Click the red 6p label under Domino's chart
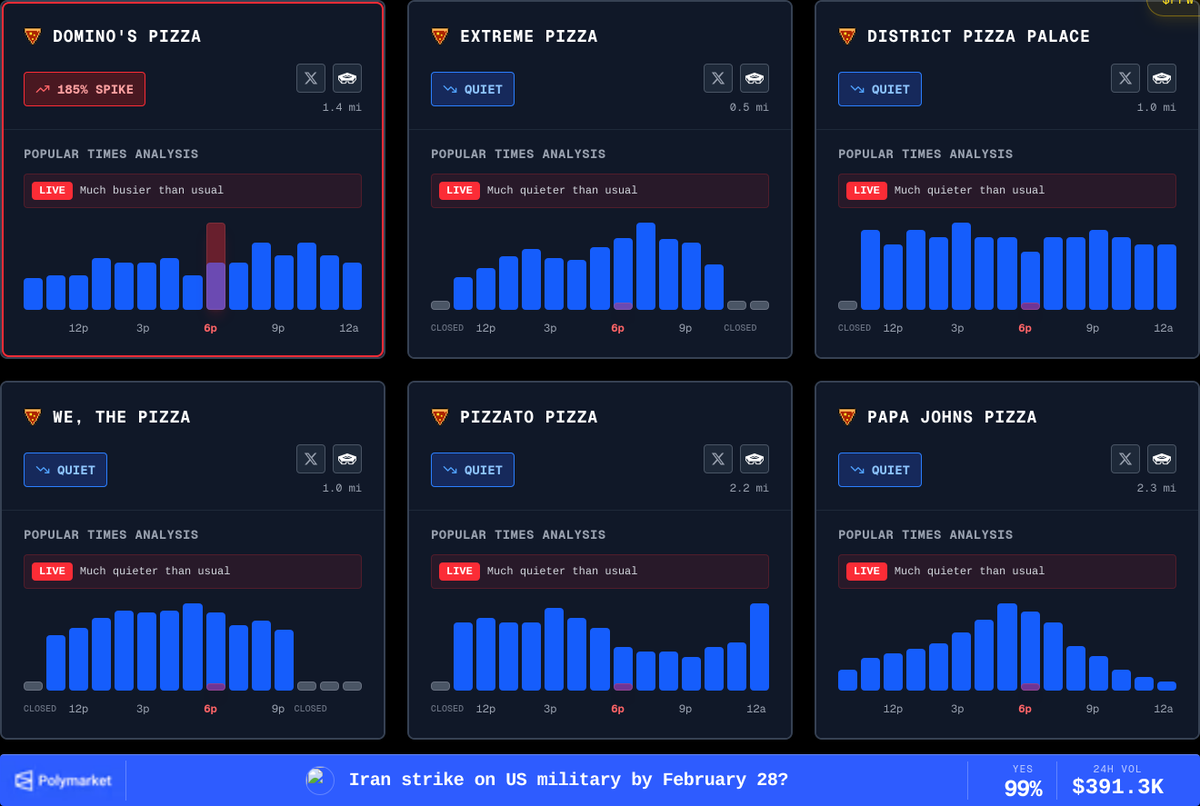 (x=210, y=328)
